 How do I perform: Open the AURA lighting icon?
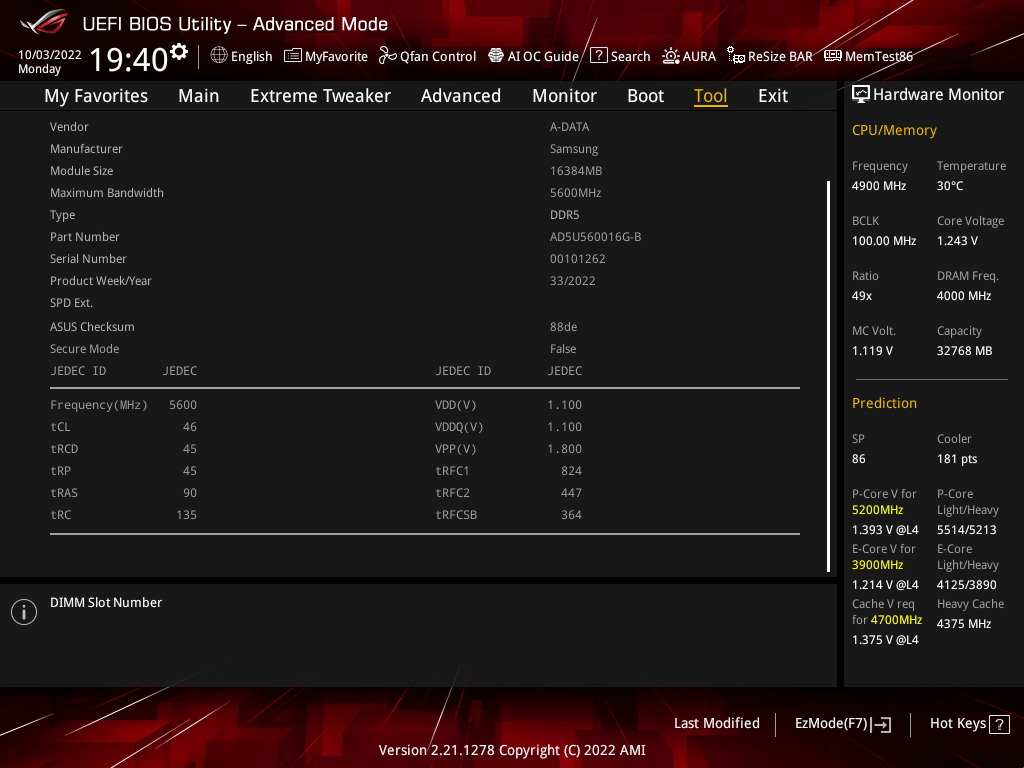pyautogui.click(x=671, y=56)
